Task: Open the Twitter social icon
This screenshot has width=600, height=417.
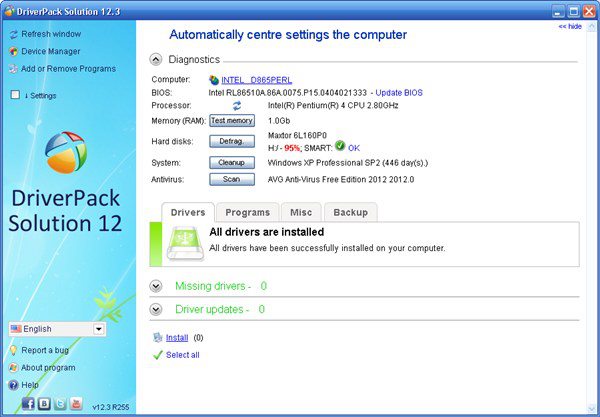Action: click(x=60, y=403)
